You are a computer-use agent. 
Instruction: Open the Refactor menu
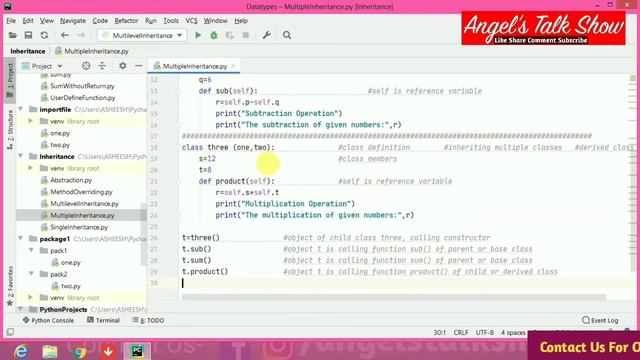[x=126, y=21]
